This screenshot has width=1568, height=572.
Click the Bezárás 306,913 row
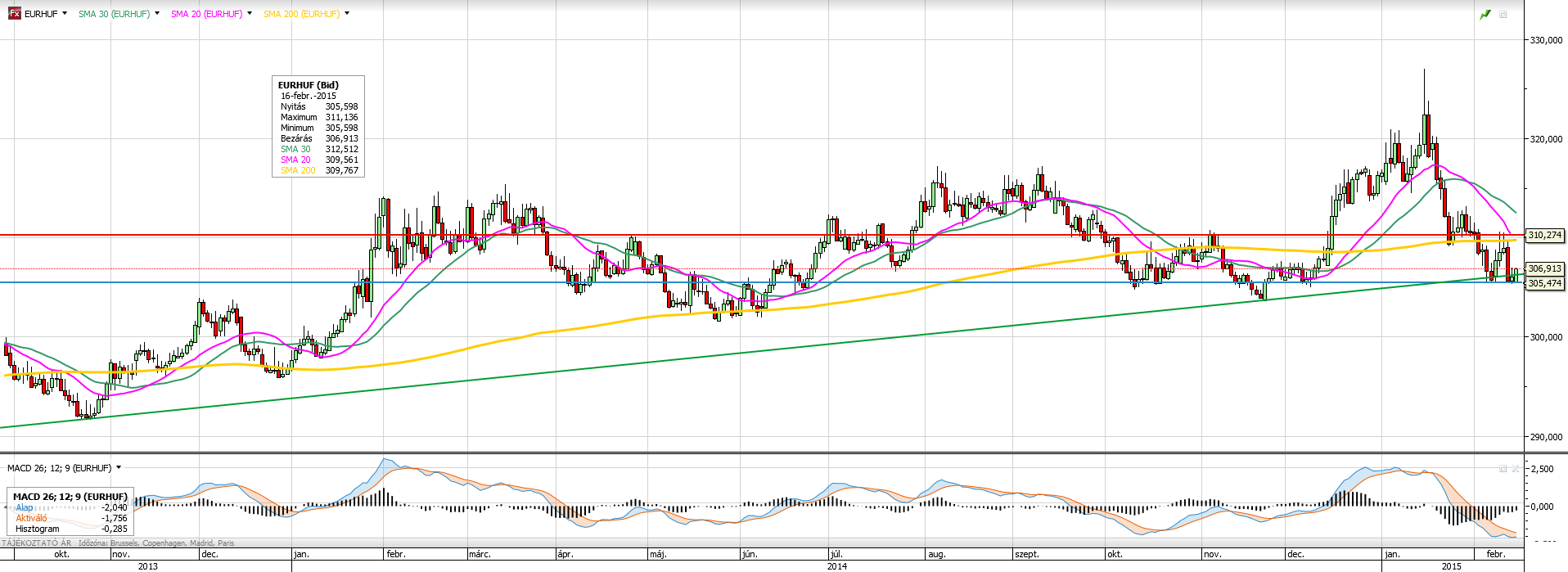click(x=319, y=138)
